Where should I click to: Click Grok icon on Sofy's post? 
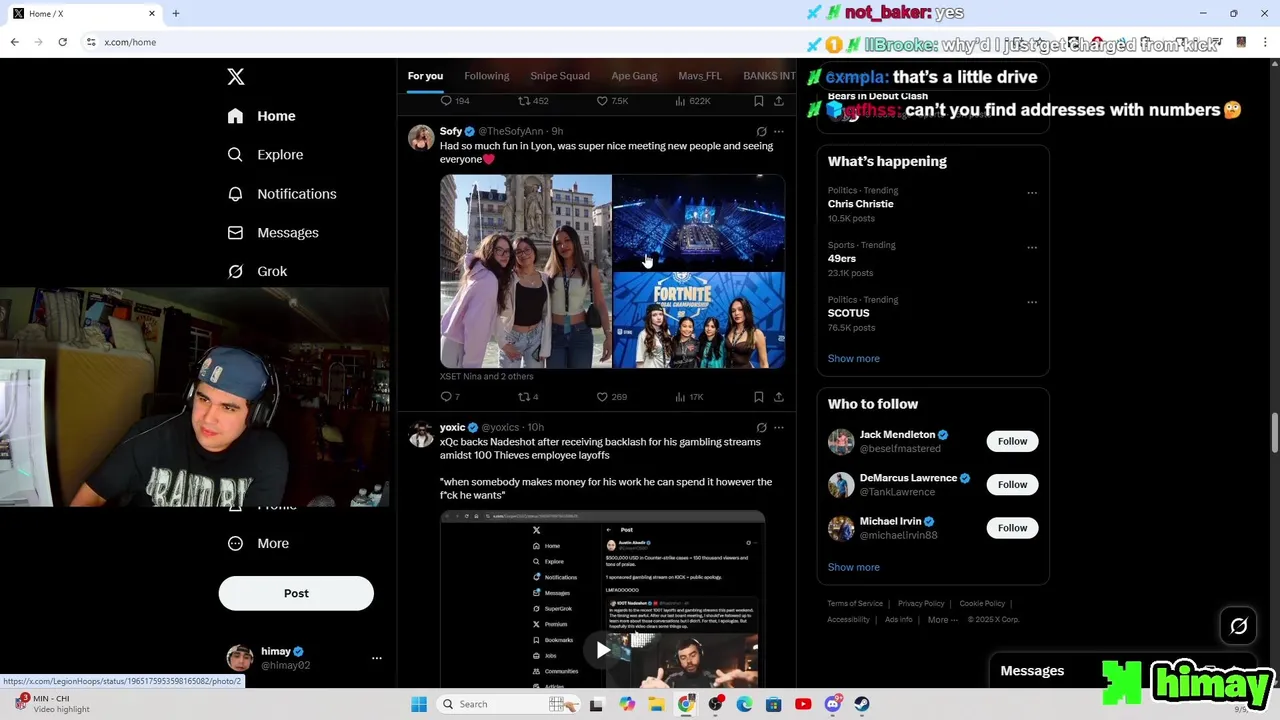point(761,132)
